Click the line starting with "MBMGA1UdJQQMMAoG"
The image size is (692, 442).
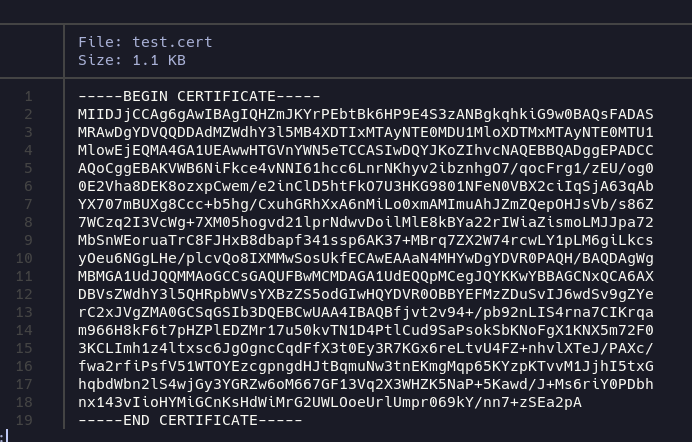click(x=365, y=276)
